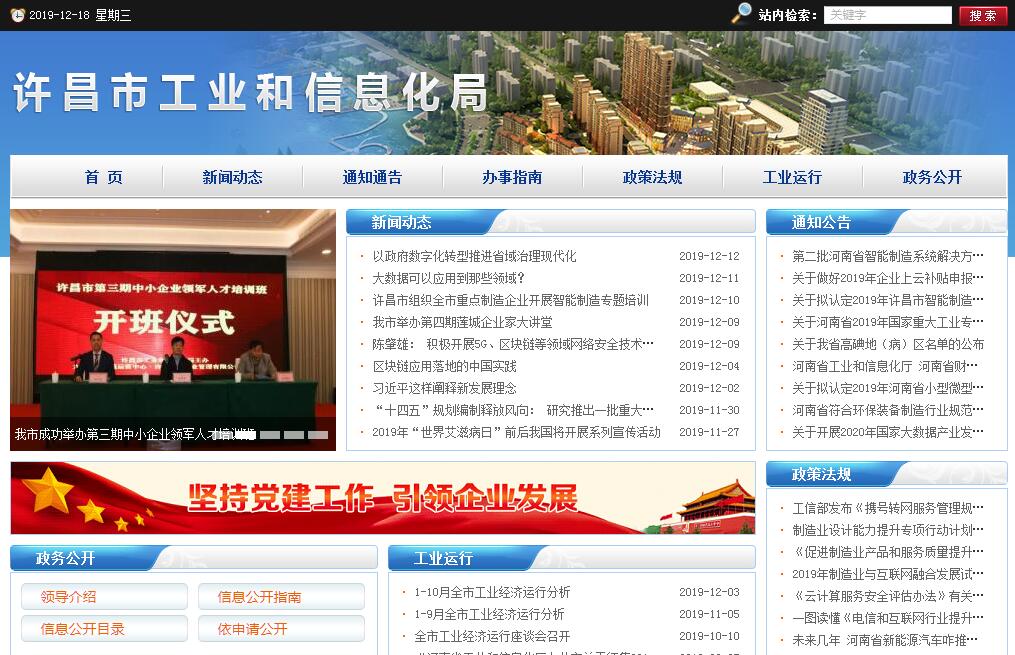Open notice 关于河南省2019年国家重大工业专…
The width and height of the screenshot is (1015, 655).
(x=887, y=322)
